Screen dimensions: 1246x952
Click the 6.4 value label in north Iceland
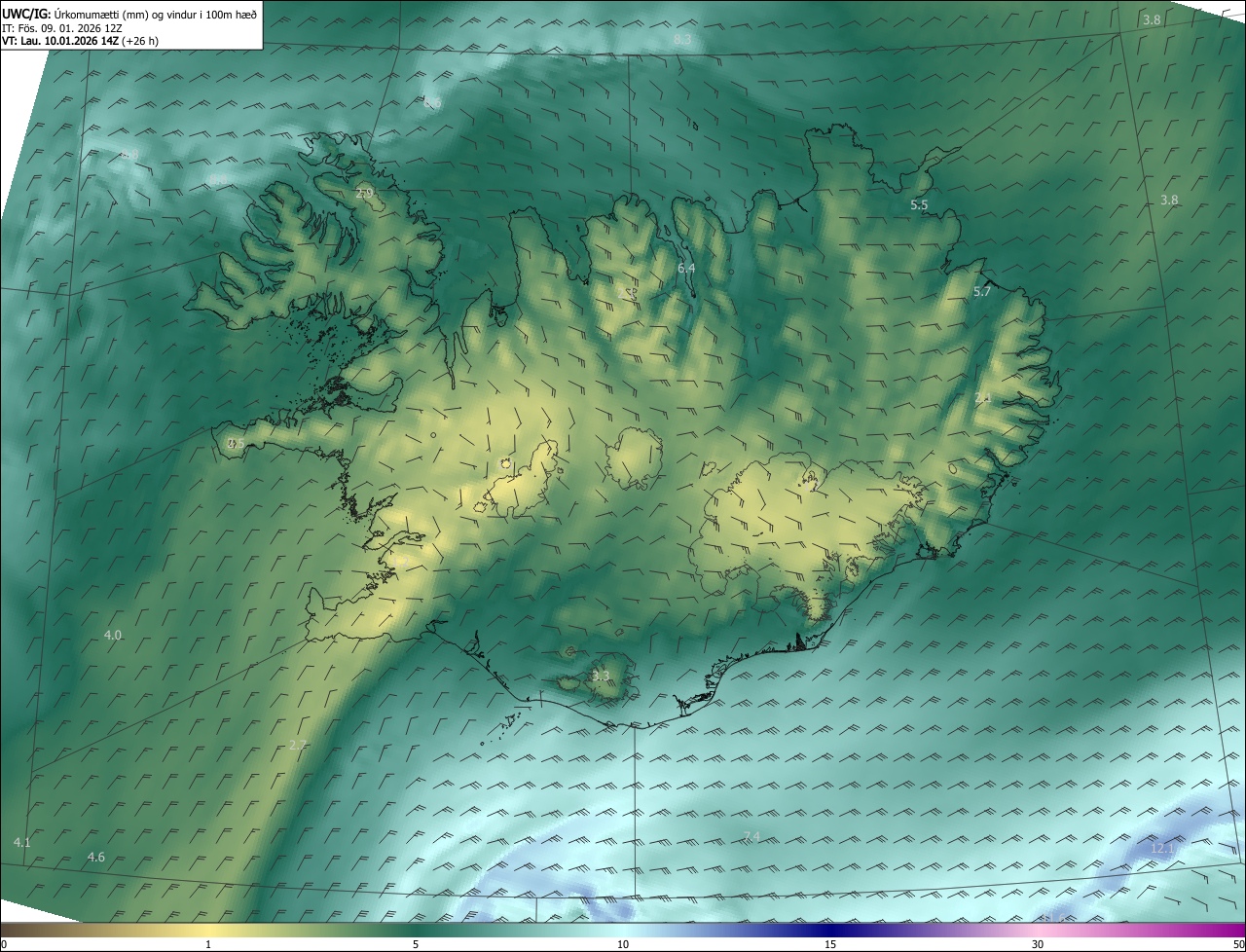[x=686, y=268]
